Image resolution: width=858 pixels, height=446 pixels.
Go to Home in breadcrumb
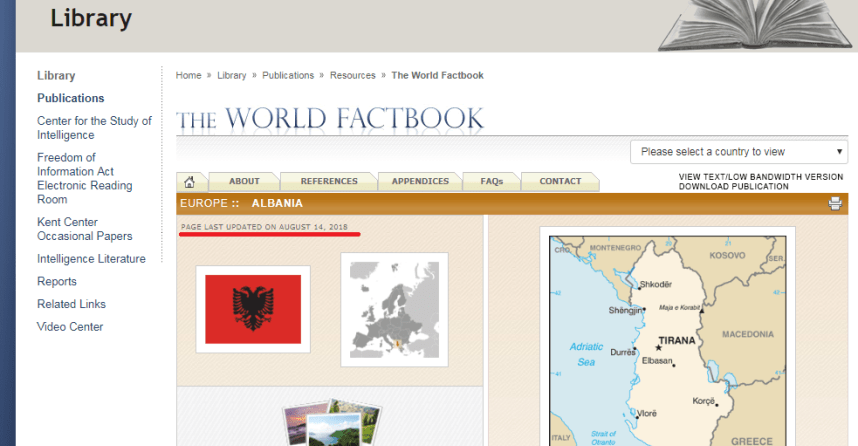[x=188, y=76]
